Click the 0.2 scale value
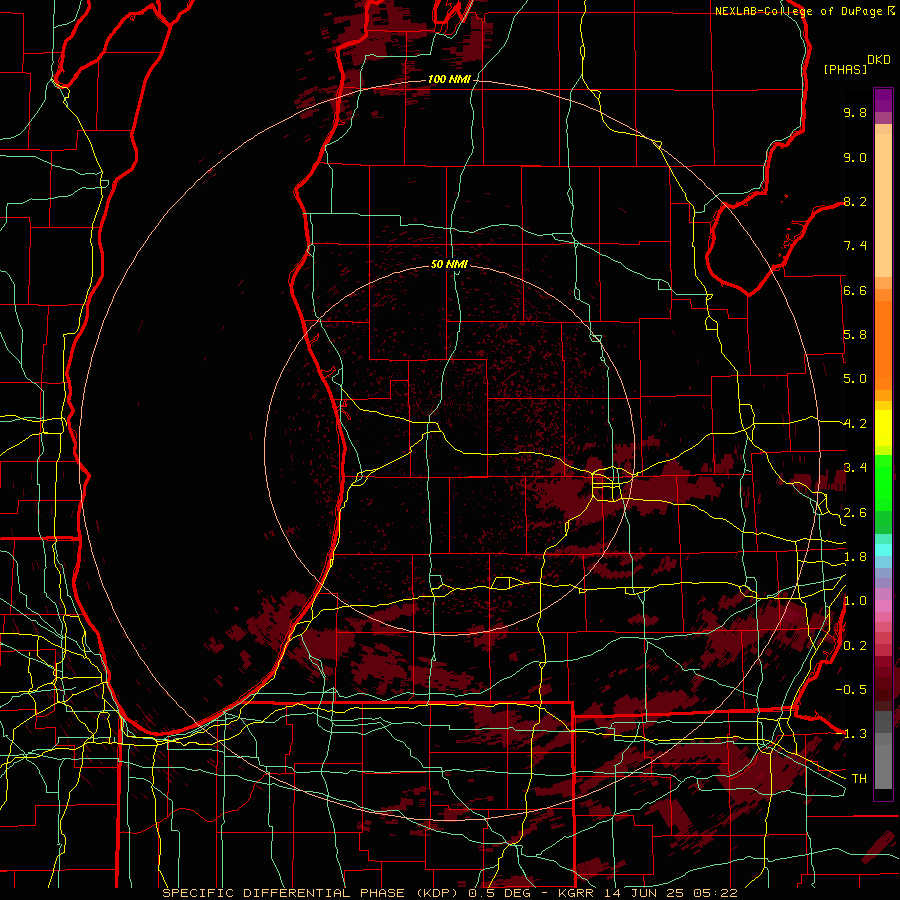Screen dimensions: 900x900 855,646
